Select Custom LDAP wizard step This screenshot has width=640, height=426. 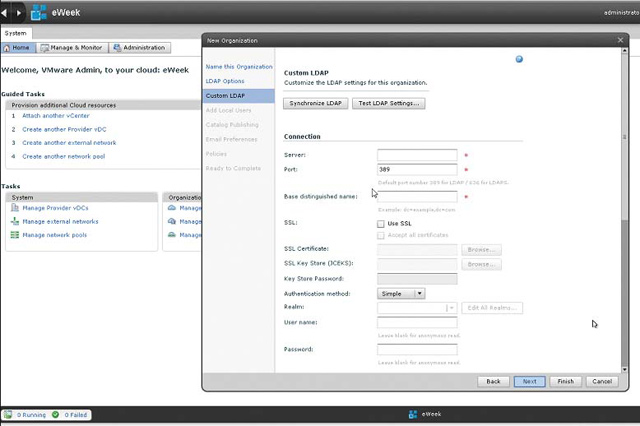point(238,95)
